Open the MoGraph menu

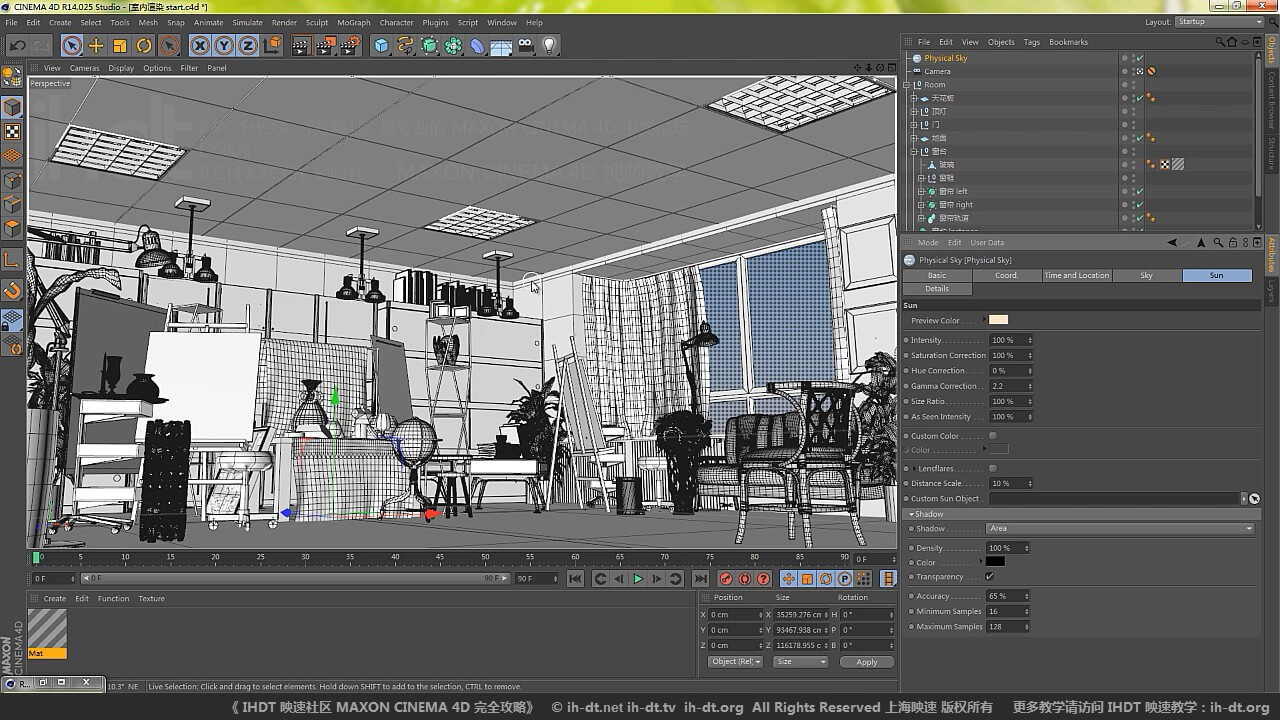pos(353,22)
